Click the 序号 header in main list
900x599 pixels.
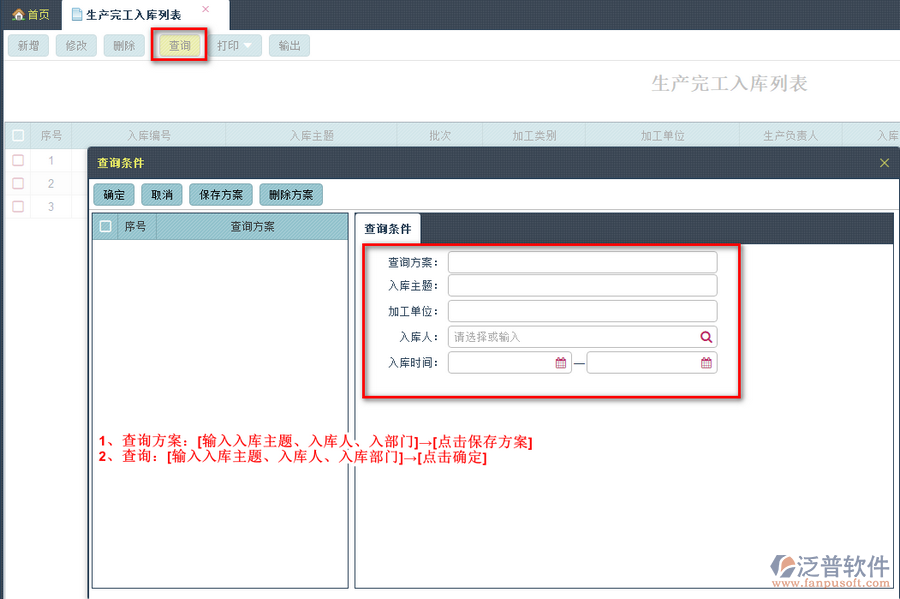(x=51, y=135)
